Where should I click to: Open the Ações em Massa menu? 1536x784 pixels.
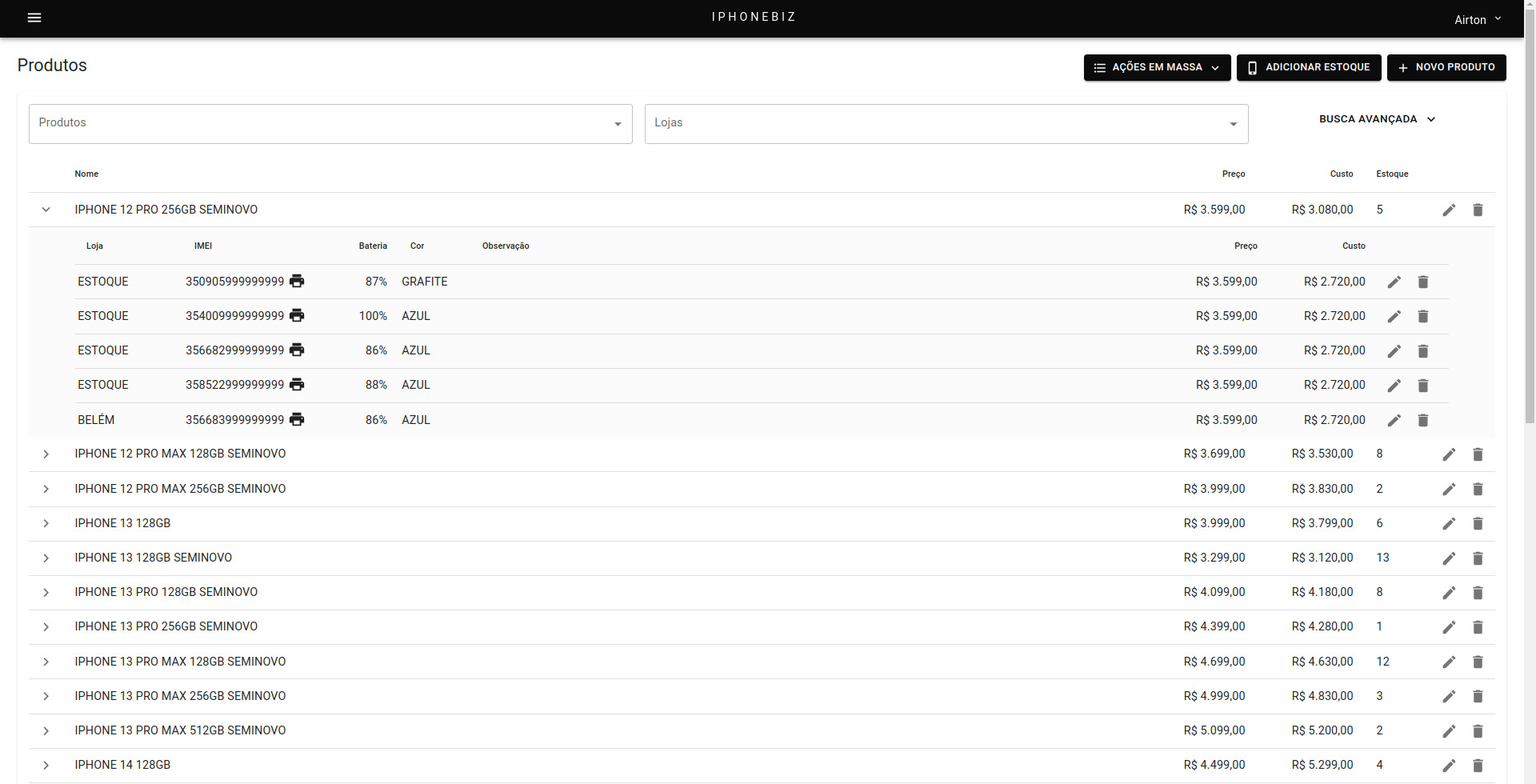point(1156,67)
